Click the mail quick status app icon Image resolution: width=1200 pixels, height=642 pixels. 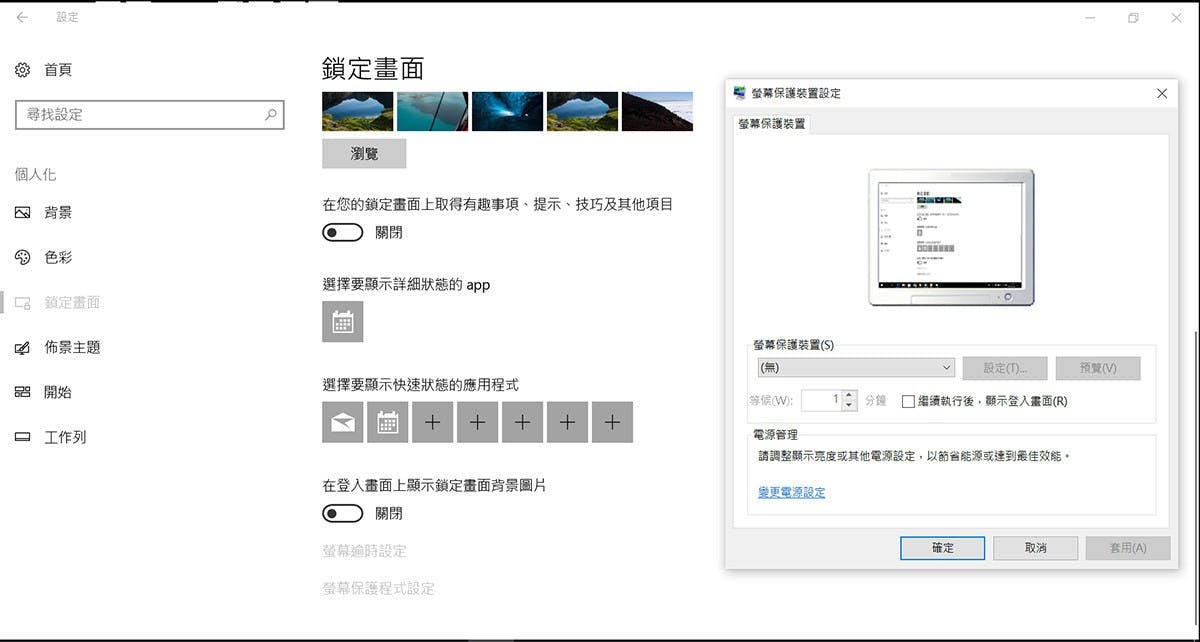click(342, 423)
